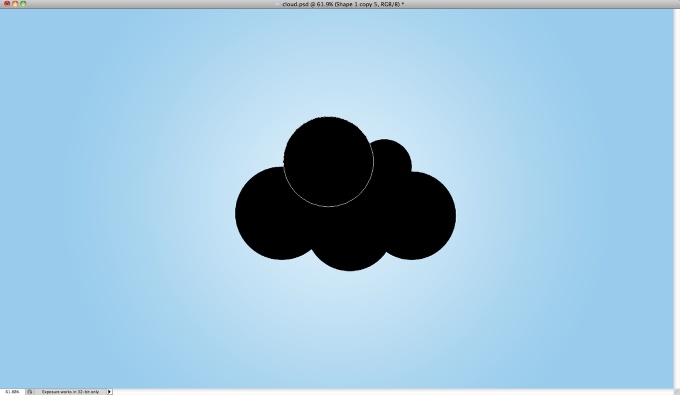Click the zoom percentage field in status bar
This screenshot has width=680, height=395.
pyautogui.click(x=12, y=392)
